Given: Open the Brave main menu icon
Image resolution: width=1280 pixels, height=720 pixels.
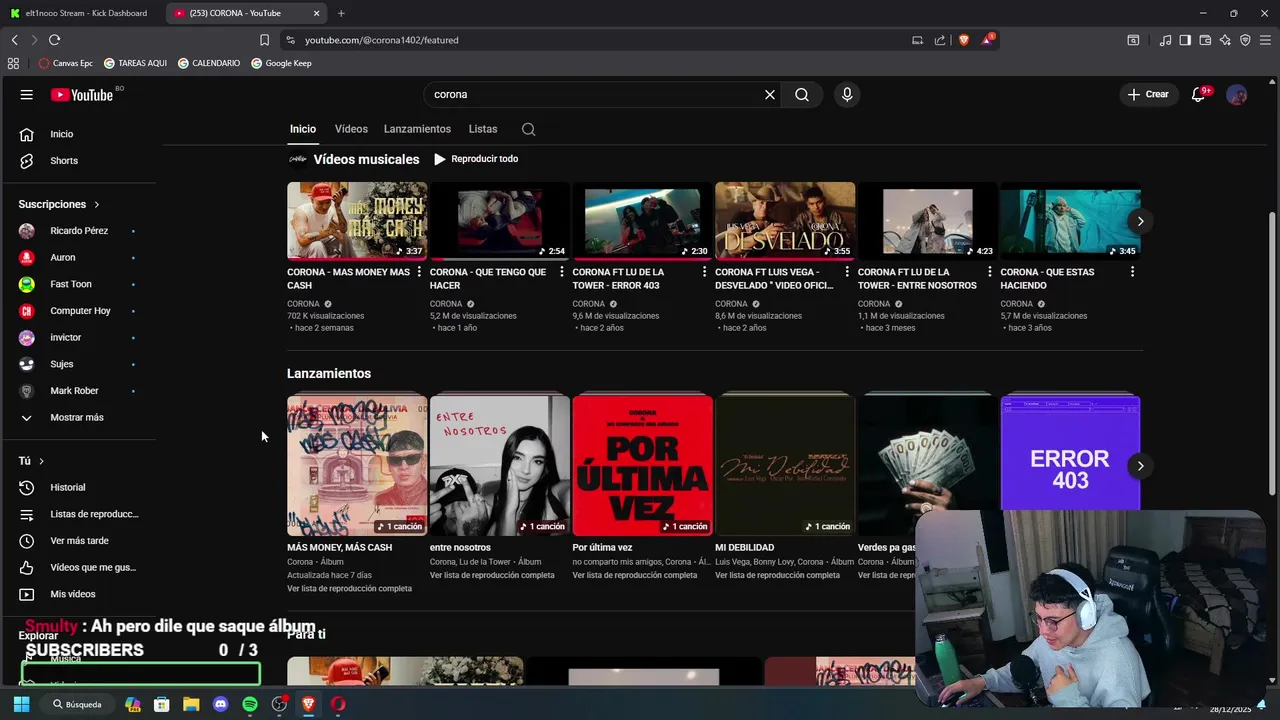Looking at the screenshot, I should 1265,40.
